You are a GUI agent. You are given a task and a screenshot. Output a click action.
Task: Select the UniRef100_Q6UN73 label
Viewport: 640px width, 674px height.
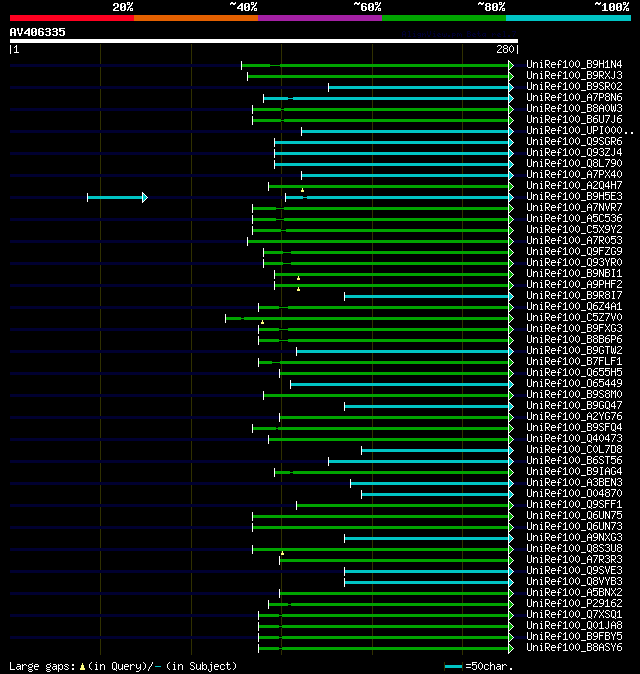pyautogui.click(x=574, y=527)
